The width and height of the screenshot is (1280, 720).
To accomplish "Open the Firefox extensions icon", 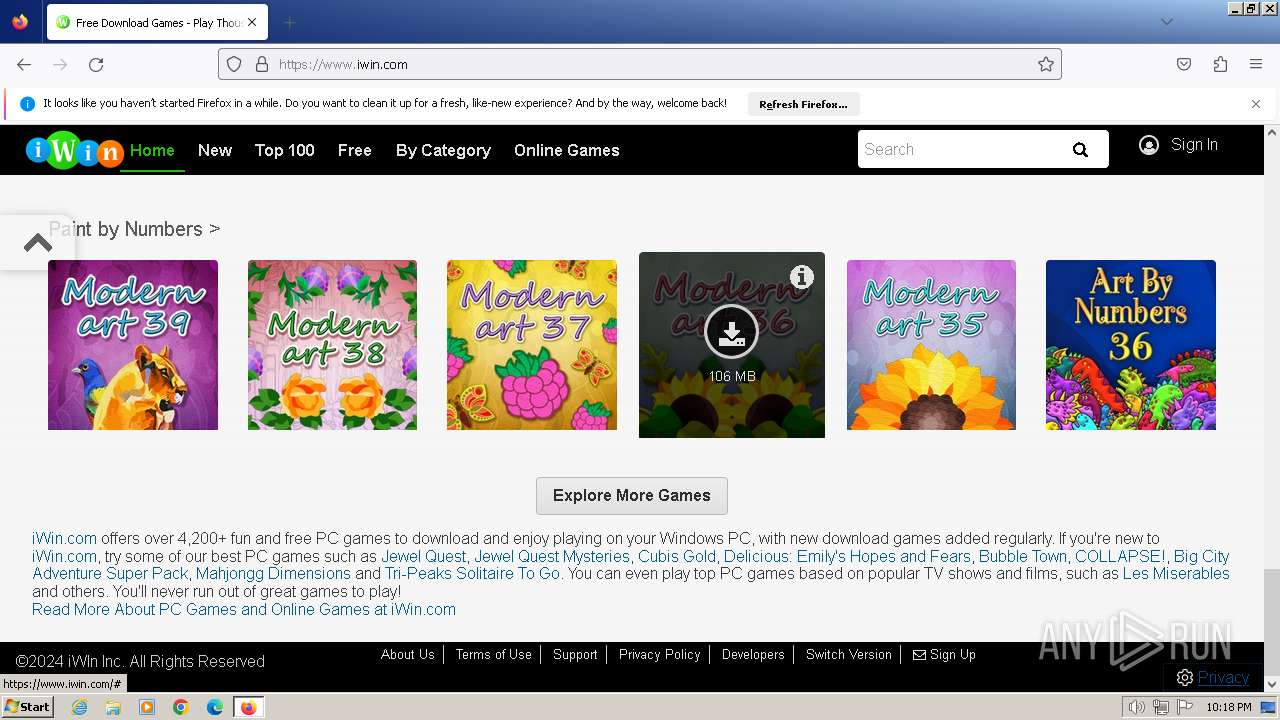I will coord(1220,64).
